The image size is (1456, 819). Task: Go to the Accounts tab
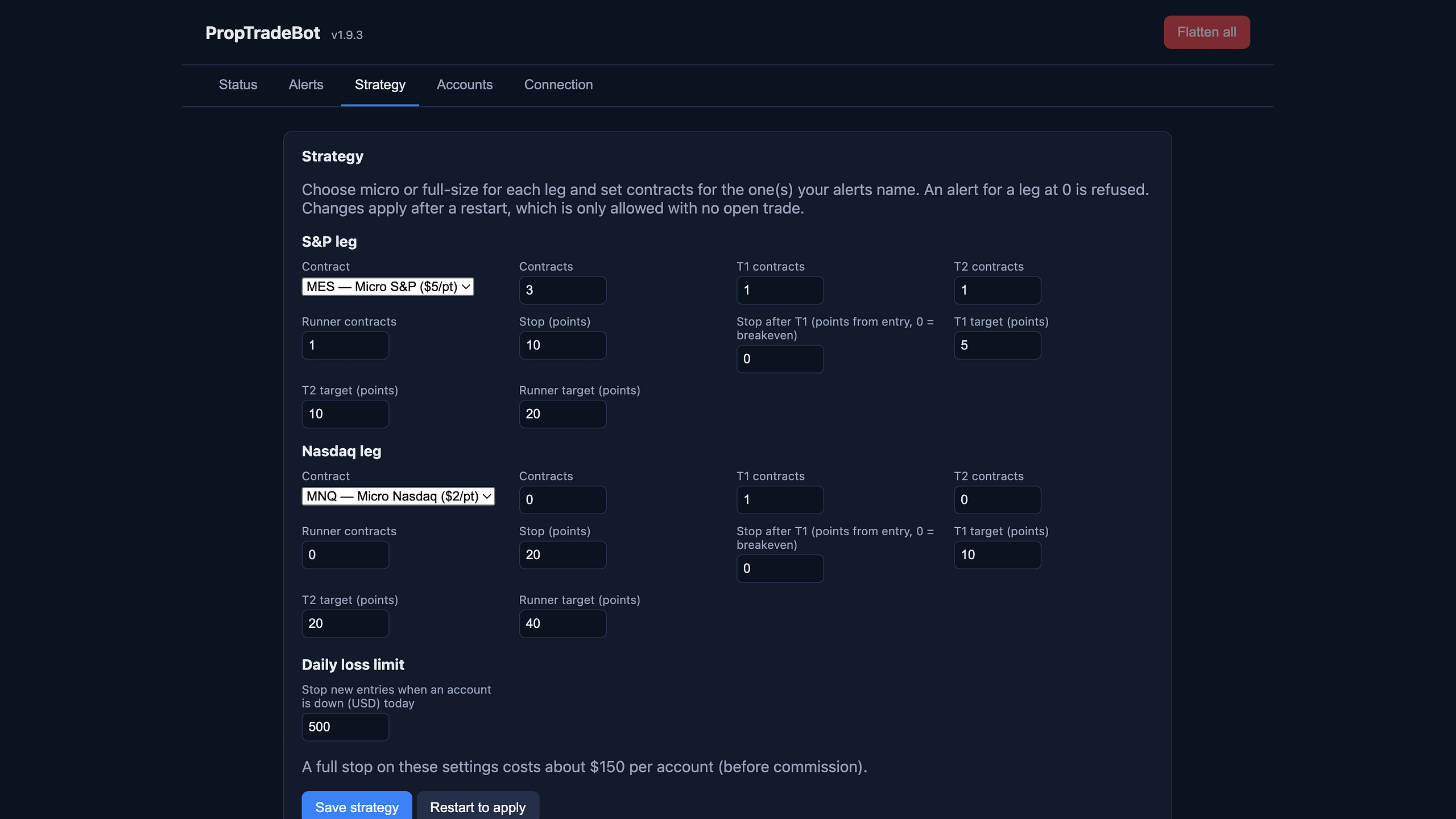pyautogui.click(x=465, y=85)
